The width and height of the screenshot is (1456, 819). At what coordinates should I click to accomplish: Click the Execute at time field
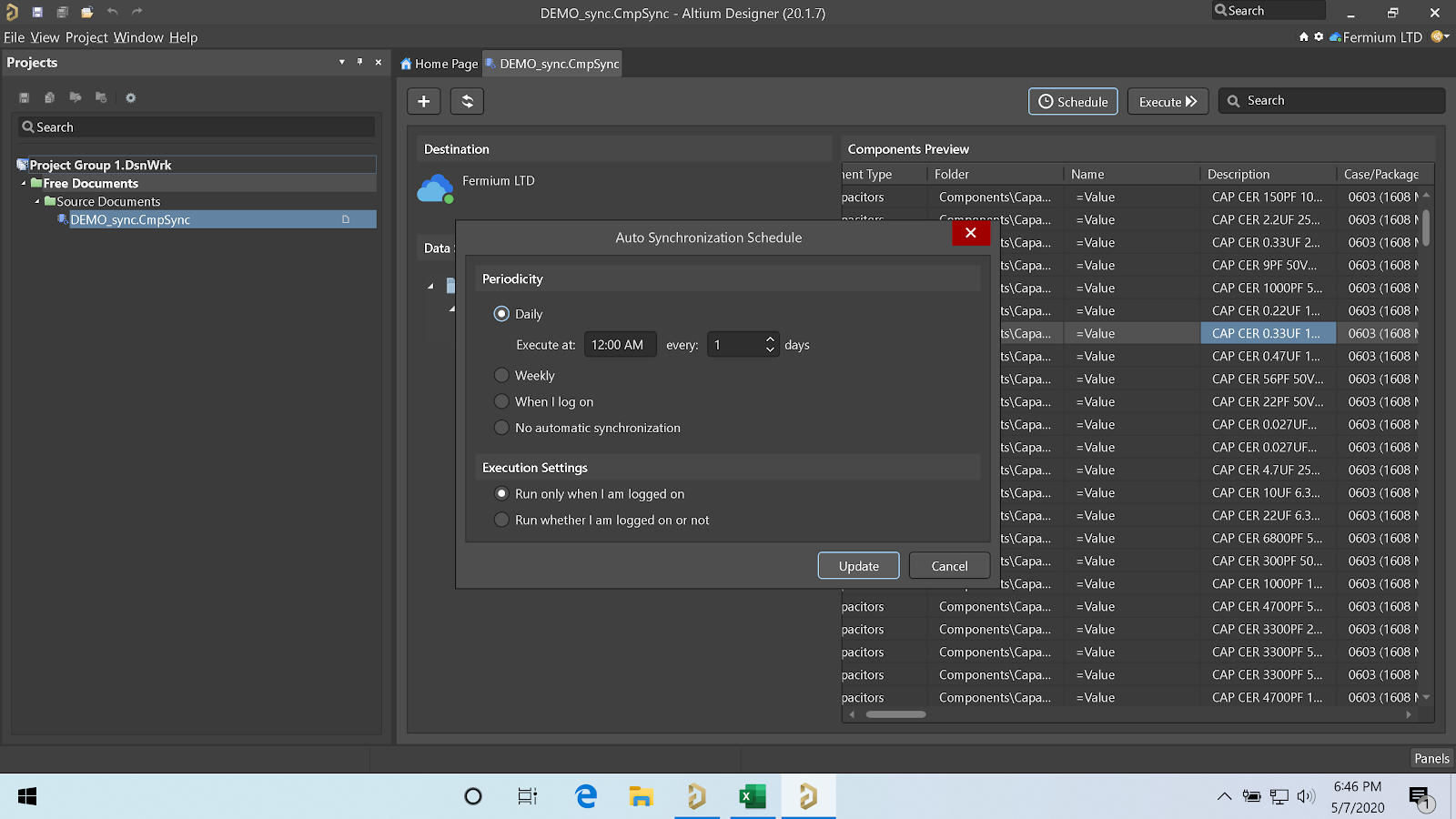click(x=620, y=345)
